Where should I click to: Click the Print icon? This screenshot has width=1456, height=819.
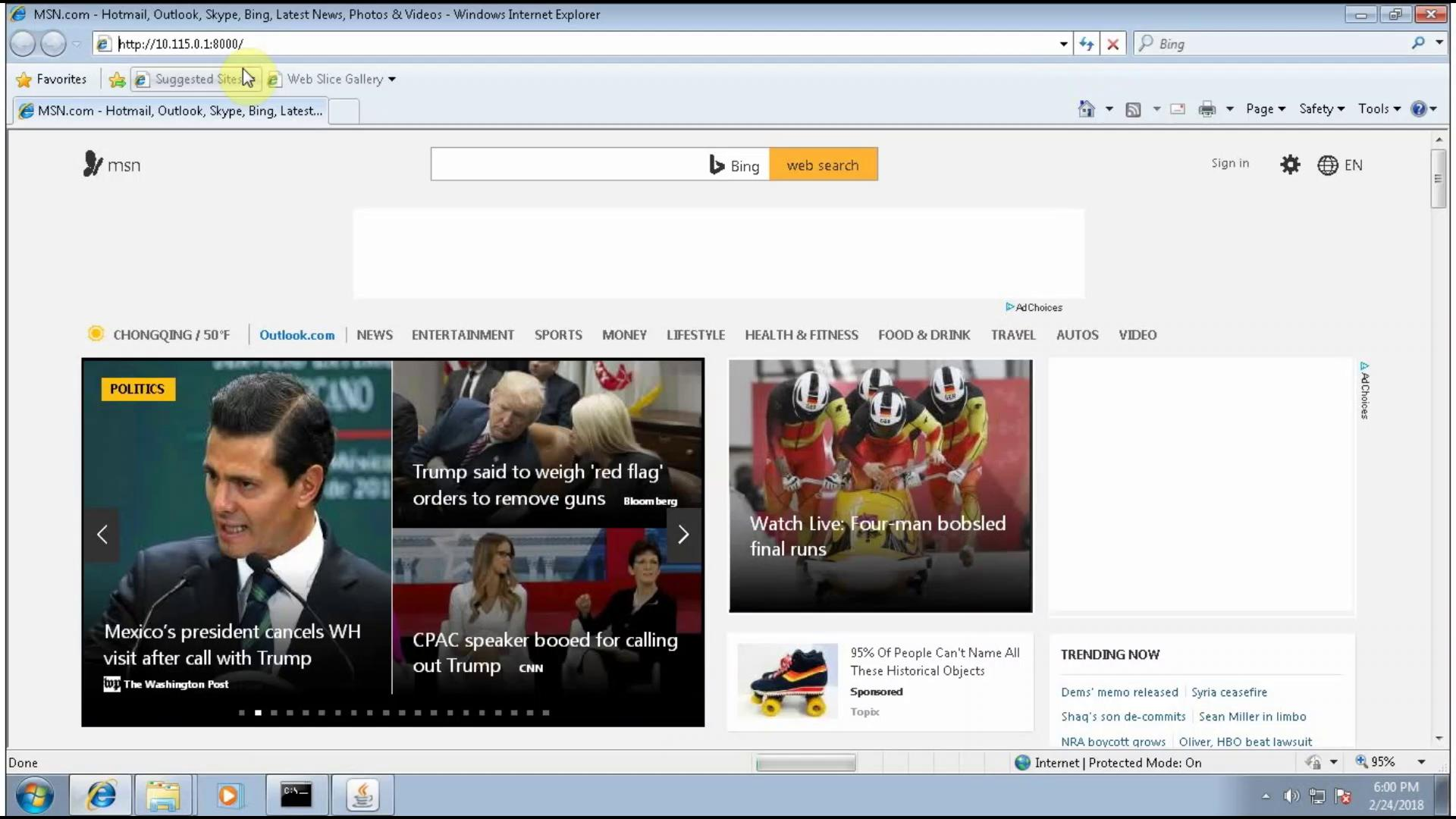click(x=1207, y=109)
